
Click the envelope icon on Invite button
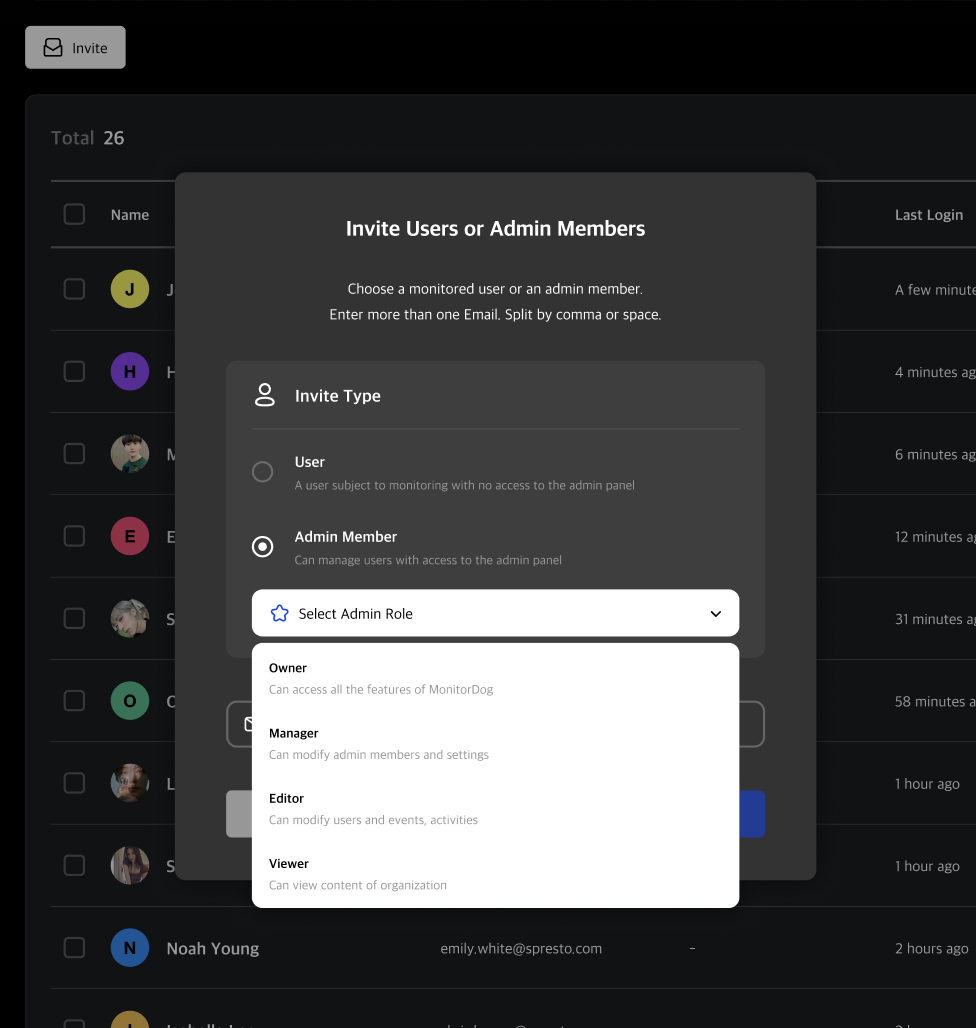[52, 48]
